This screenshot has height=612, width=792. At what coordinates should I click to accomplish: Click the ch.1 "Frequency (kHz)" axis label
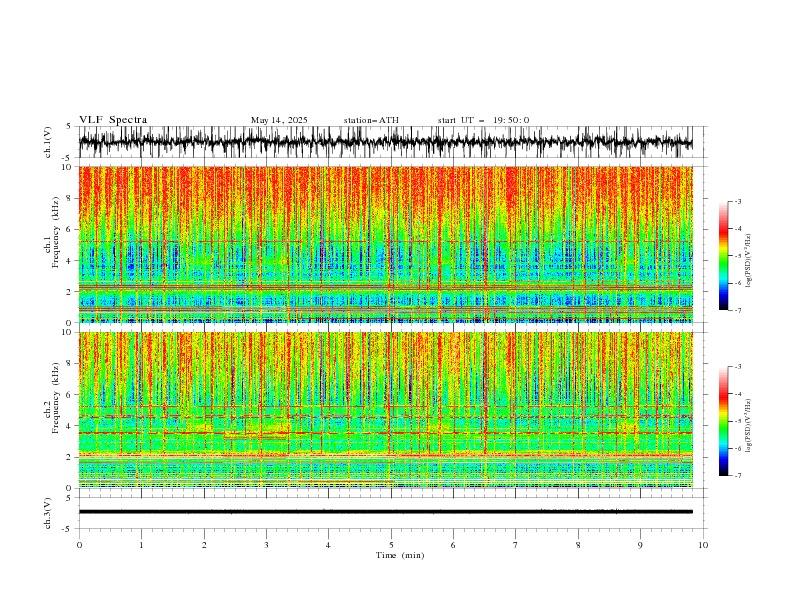[x=56, y=232]
